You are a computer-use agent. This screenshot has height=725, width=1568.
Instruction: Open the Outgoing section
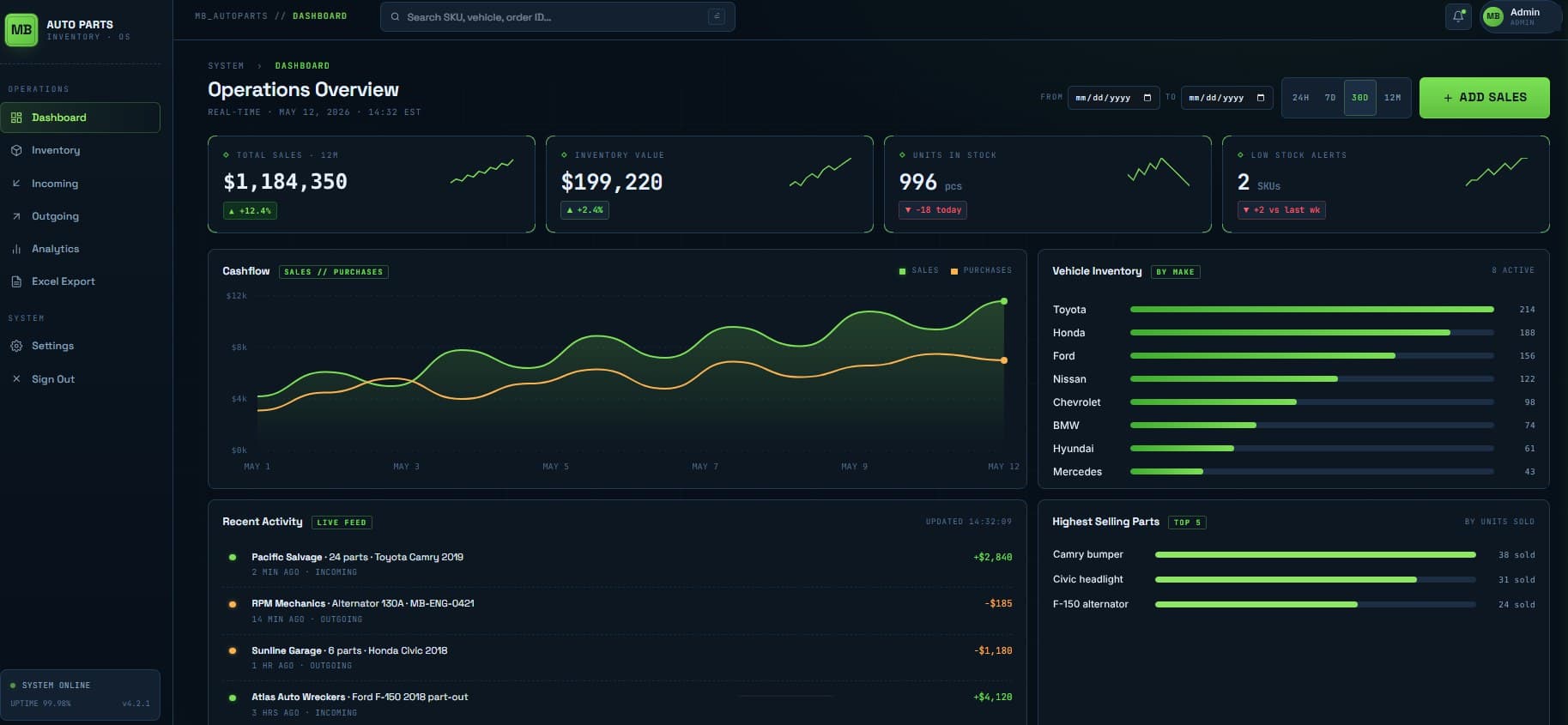(x=80, y=216)
